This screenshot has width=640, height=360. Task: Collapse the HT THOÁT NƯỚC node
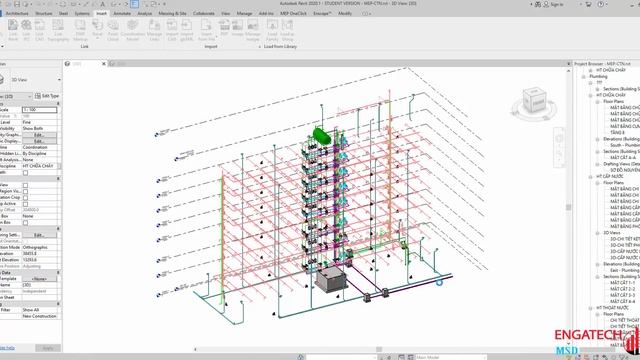pos(591,308)
